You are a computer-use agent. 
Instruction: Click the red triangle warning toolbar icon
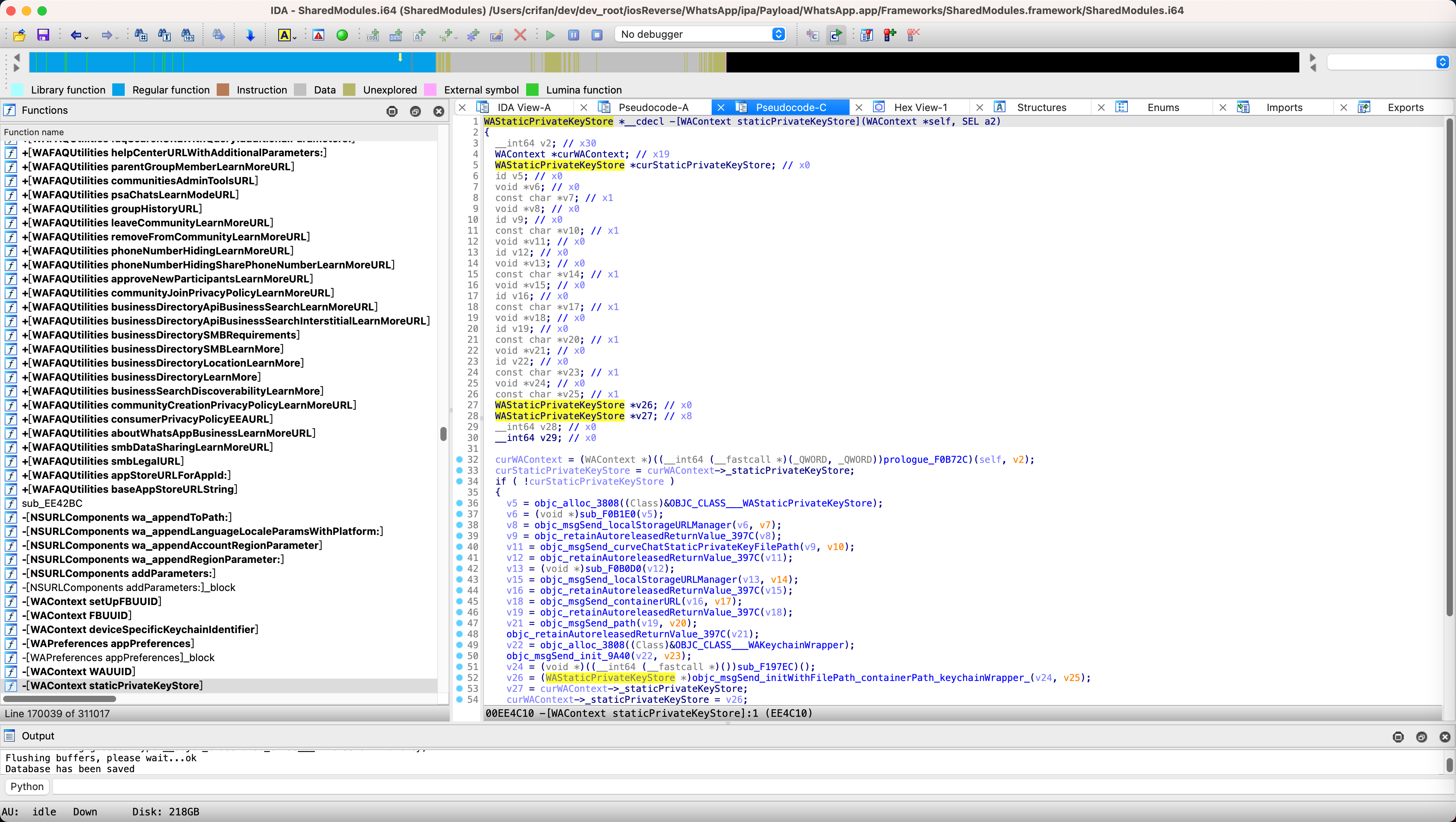(319, 35)
